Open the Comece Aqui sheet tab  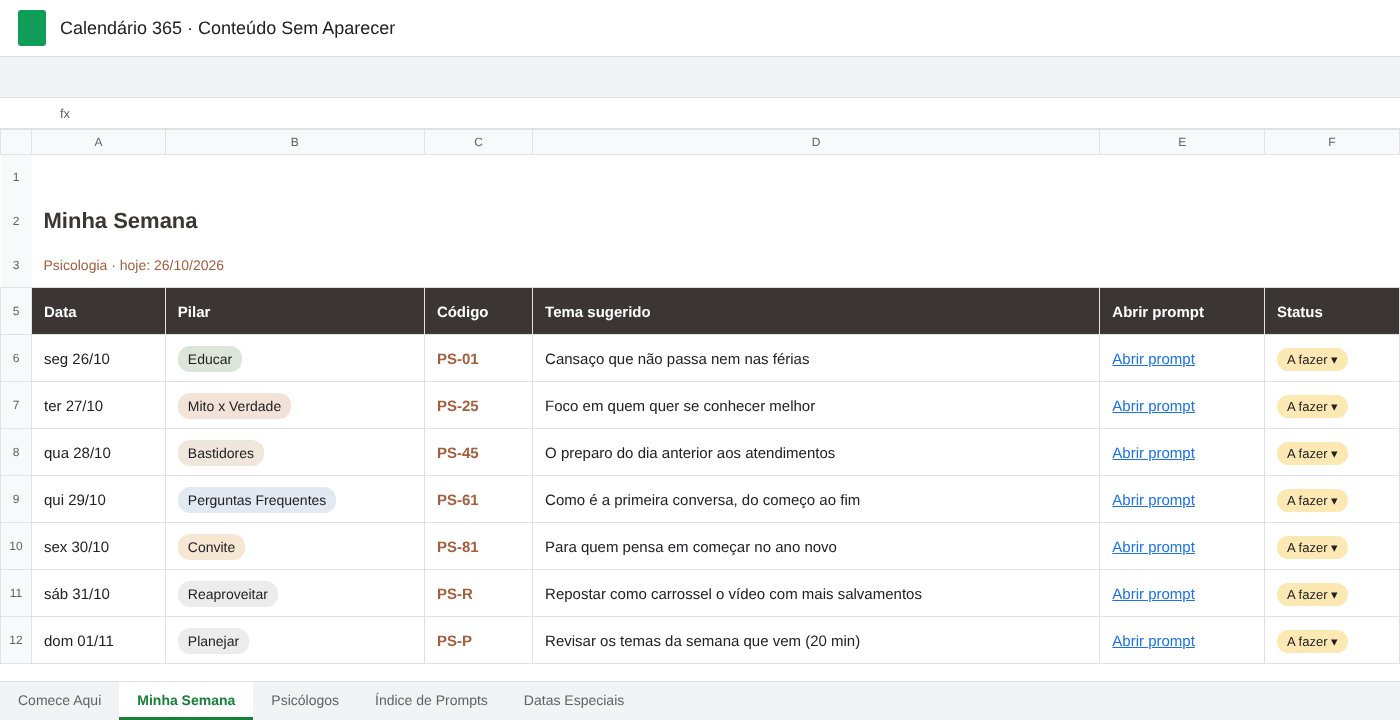[x=60, y=700]
